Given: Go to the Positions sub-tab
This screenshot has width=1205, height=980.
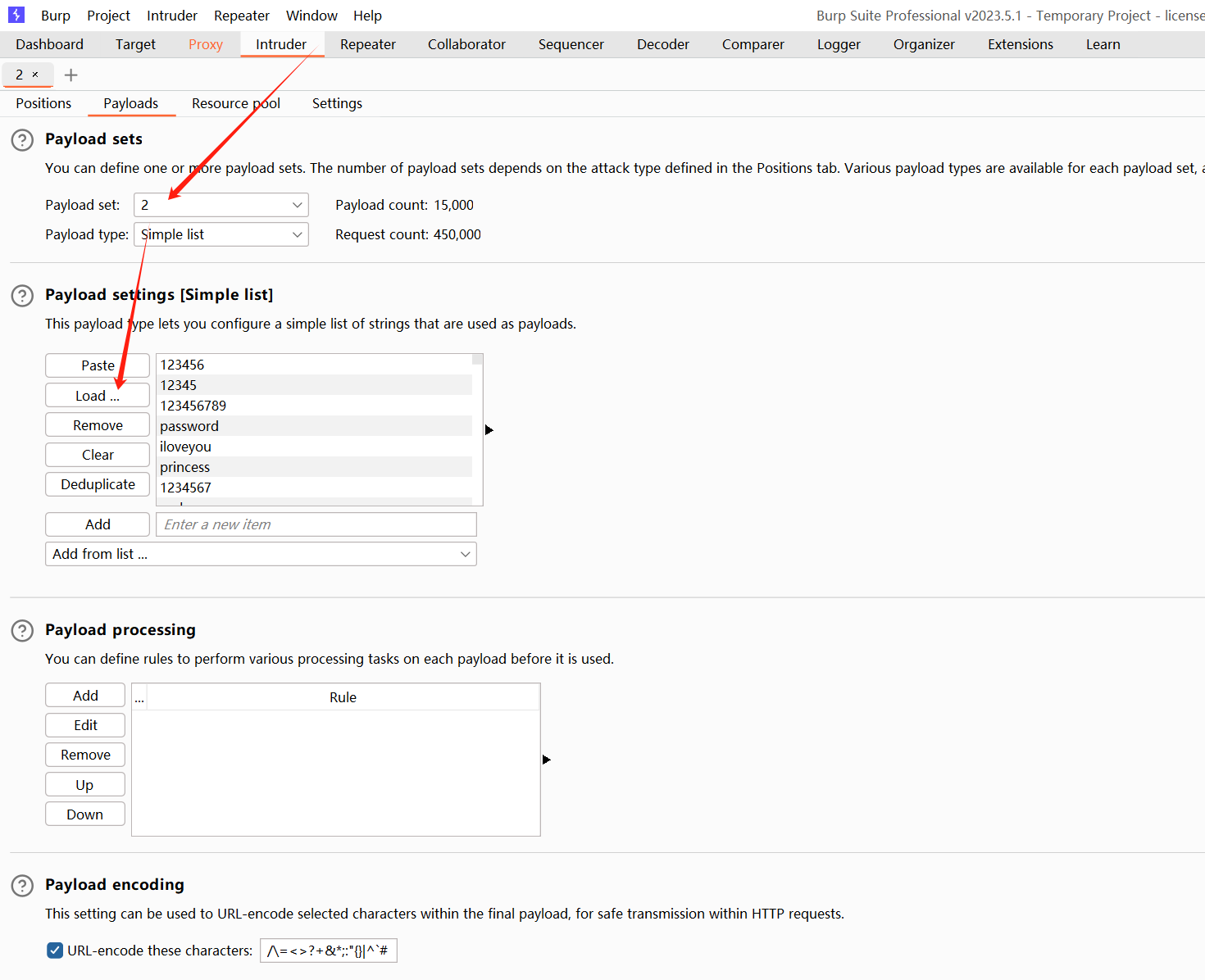Looking at the screenshot, I should click(43, 103).
